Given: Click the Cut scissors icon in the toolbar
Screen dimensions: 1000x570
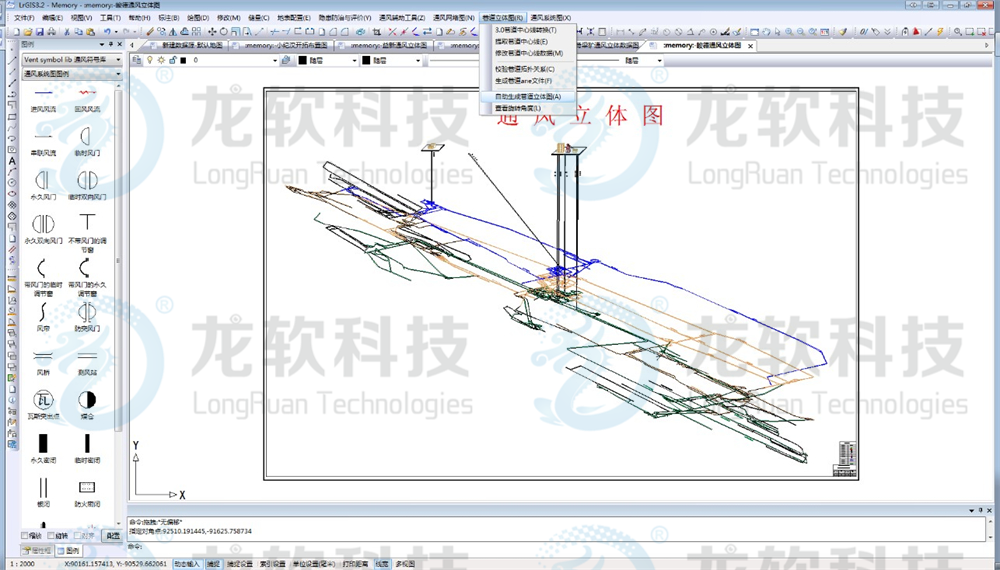Looking at the screenshot, I should 65,32.
